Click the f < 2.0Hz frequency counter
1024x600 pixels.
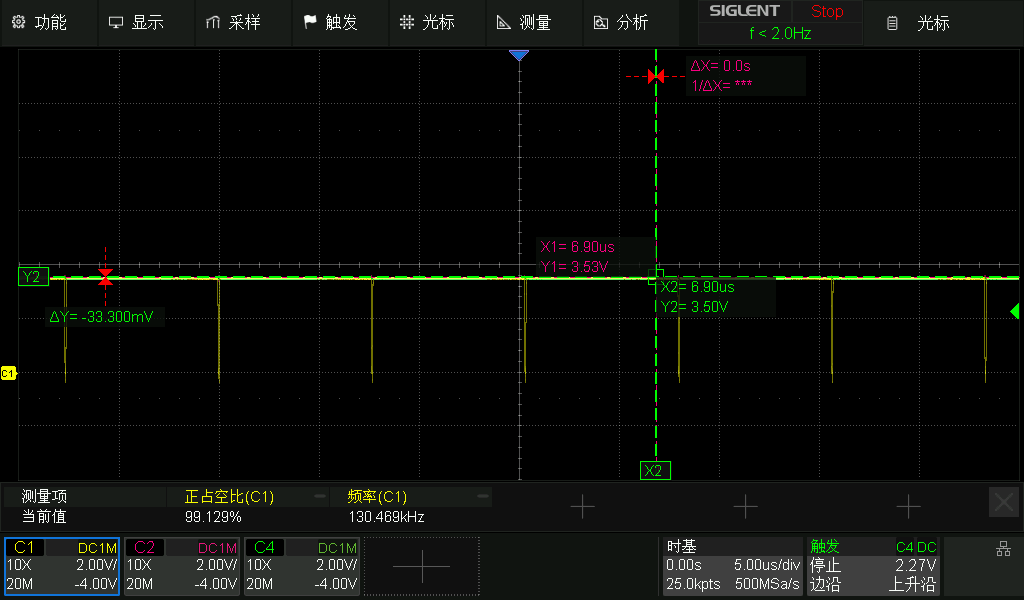coord(780,33)
